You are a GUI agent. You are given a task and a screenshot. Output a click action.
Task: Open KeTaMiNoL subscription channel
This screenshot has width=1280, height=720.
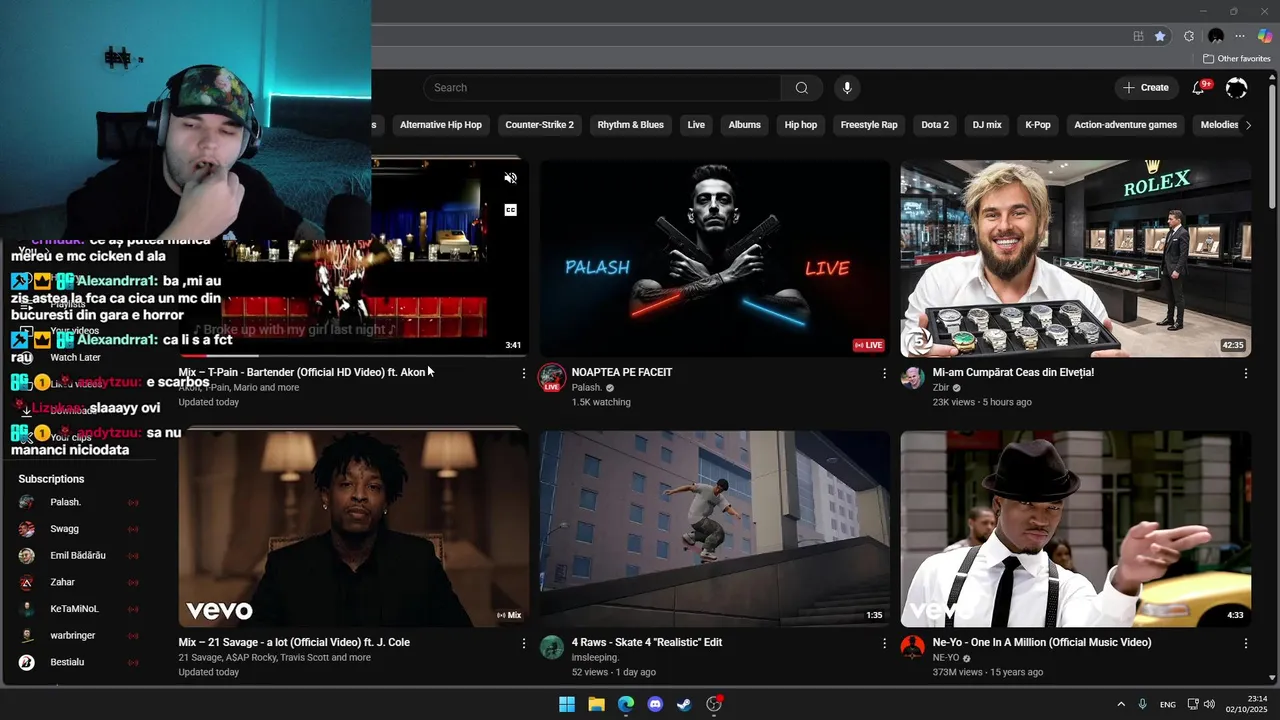click(x=78, y=609)
